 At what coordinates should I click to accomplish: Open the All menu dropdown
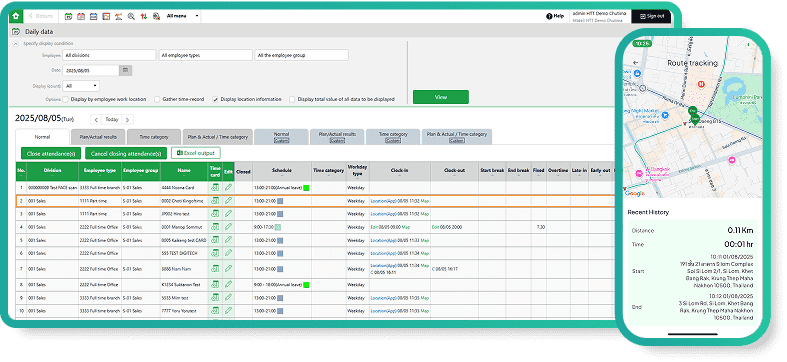pos(182,16)
